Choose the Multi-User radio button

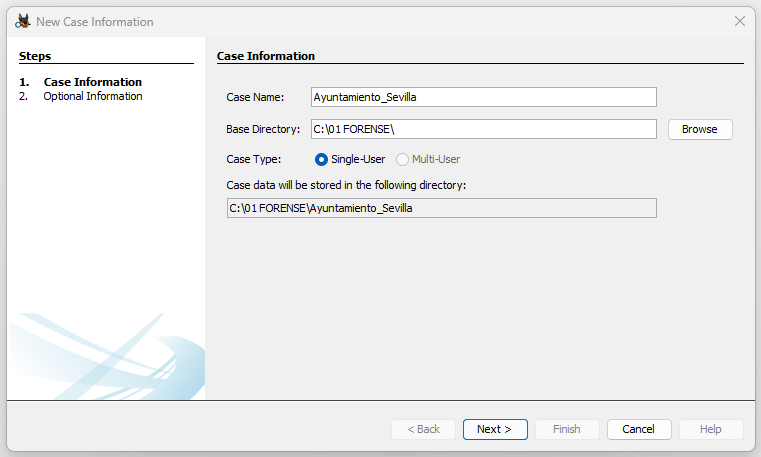[x=402, y=159]
